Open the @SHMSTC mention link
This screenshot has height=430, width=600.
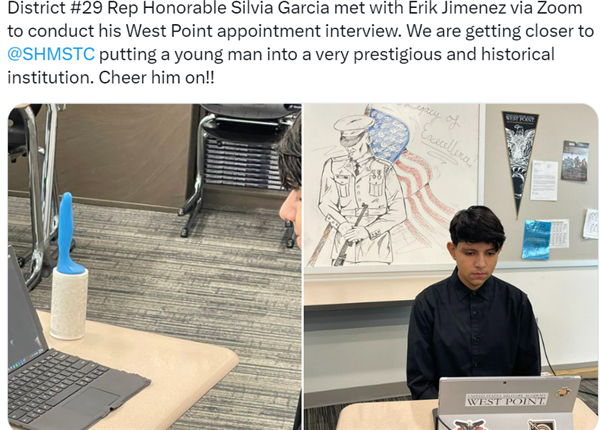pos(51,54)
